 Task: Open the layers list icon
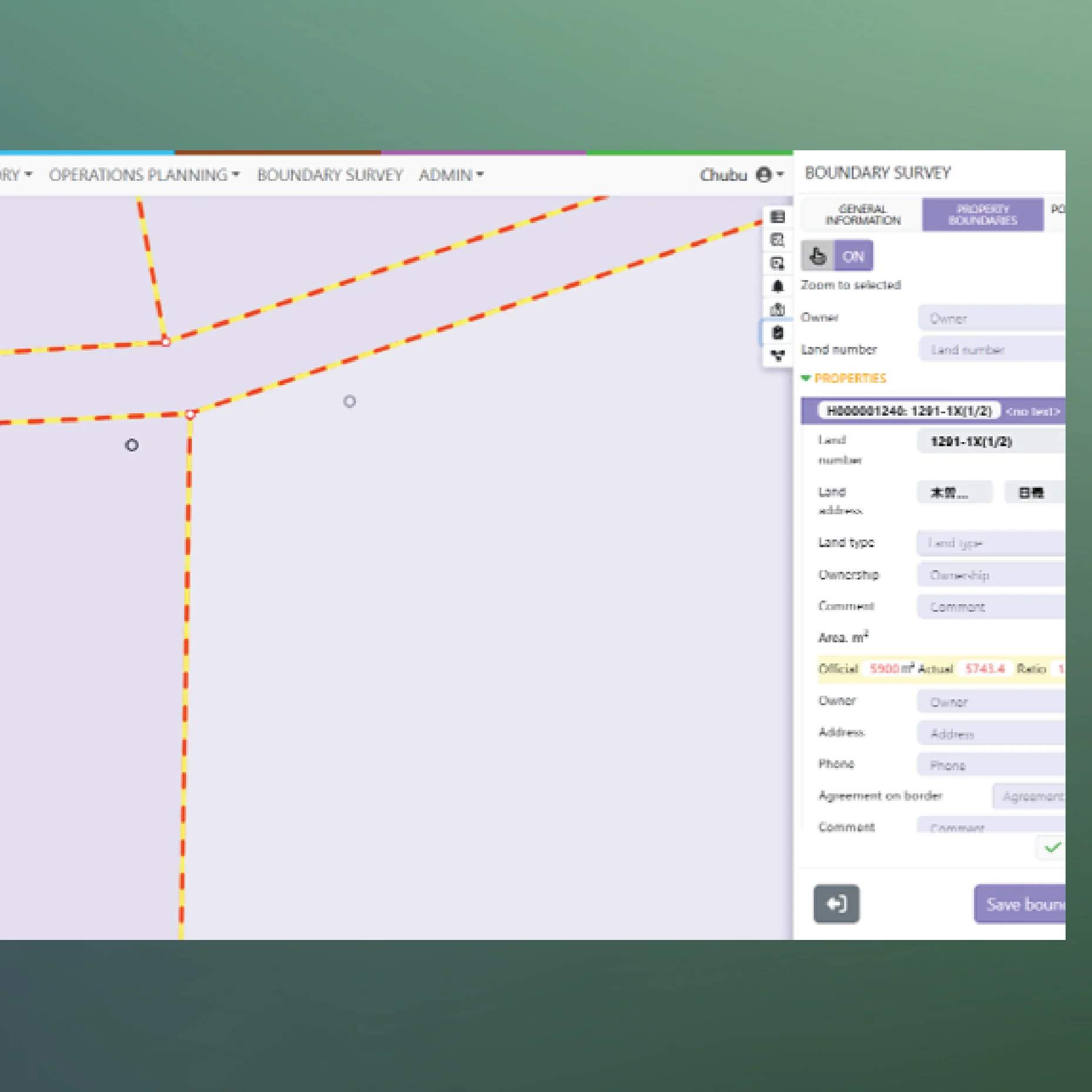777,217
